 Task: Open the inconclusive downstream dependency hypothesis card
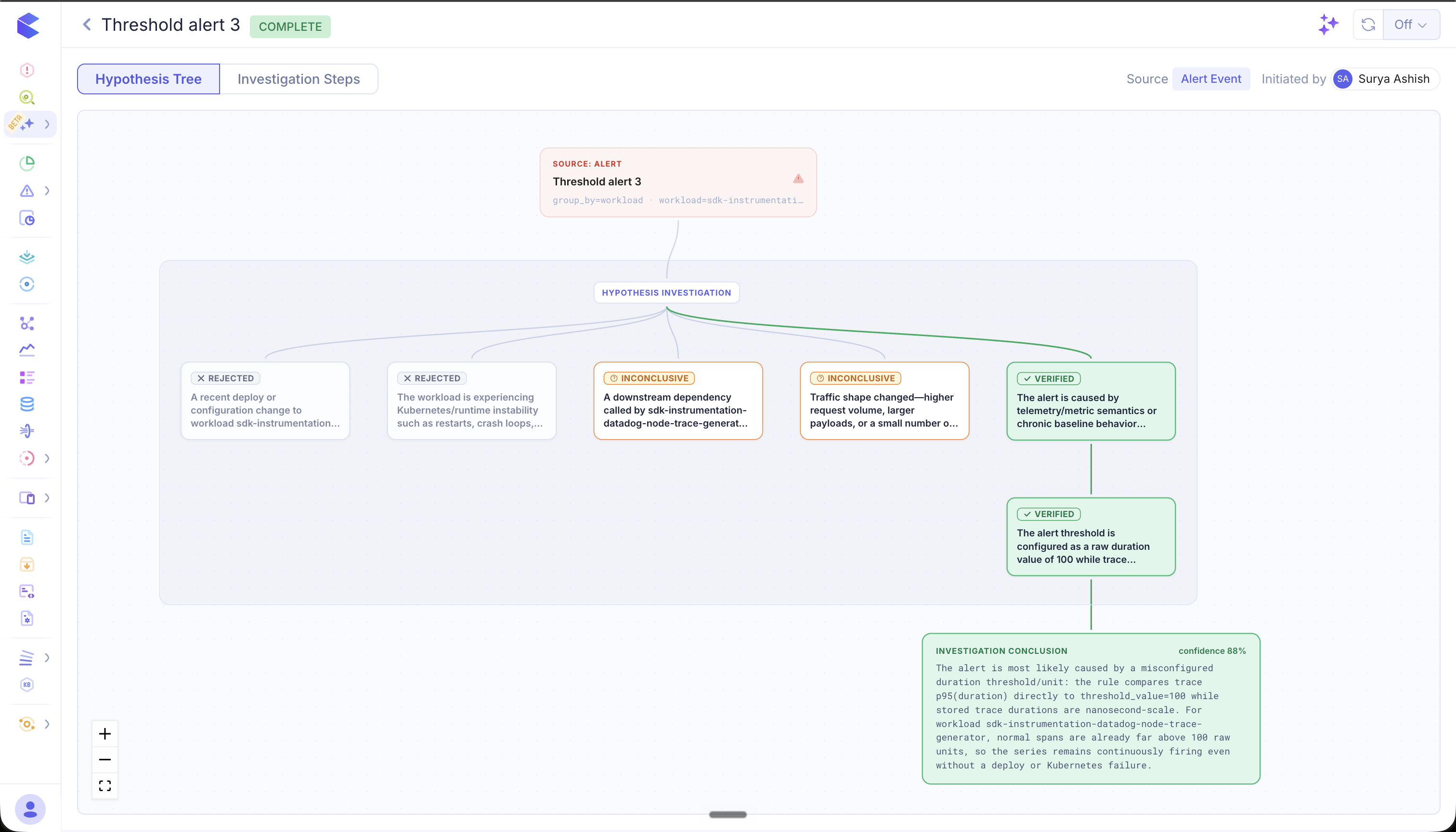678,401
